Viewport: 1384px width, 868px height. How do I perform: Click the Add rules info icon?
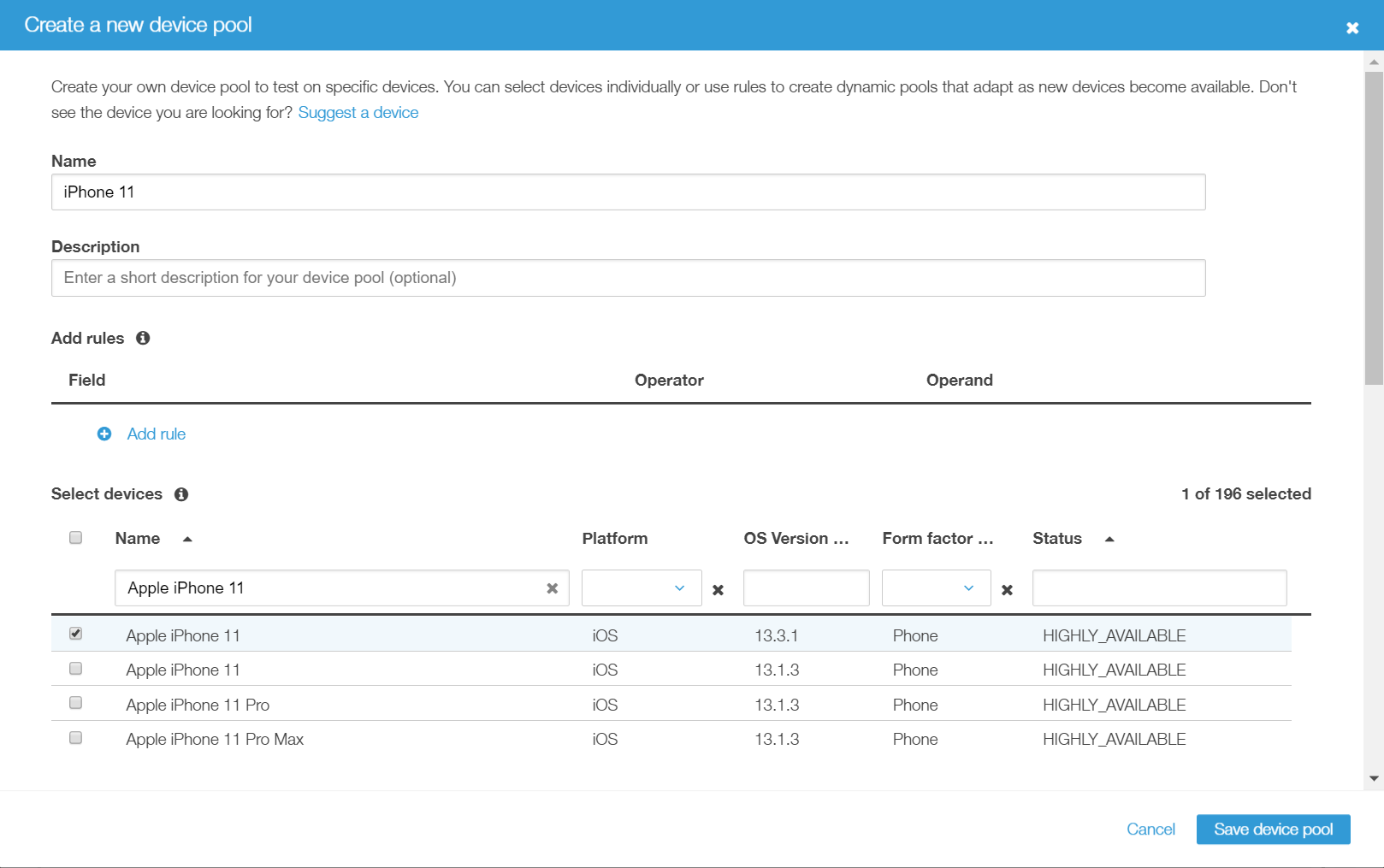tap(143, 338)
